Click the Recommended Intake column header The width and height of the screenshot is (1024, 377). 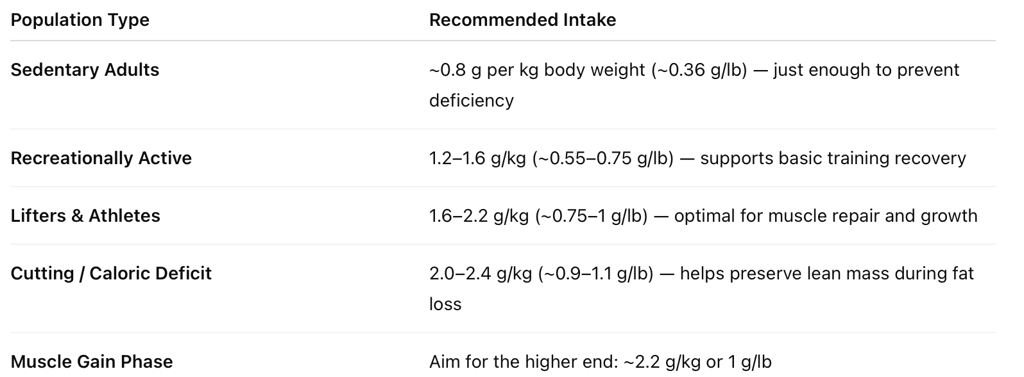point(522,20)
